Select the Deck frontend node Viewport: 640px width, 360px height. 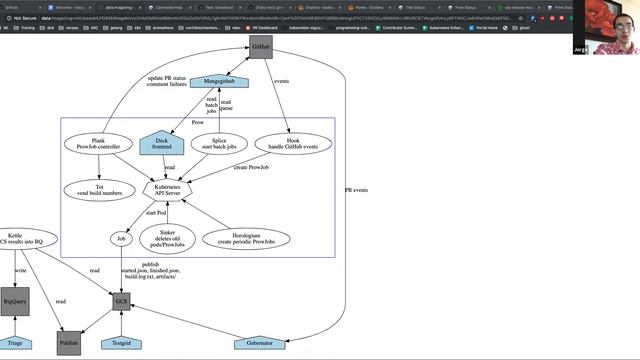(162, 143)
